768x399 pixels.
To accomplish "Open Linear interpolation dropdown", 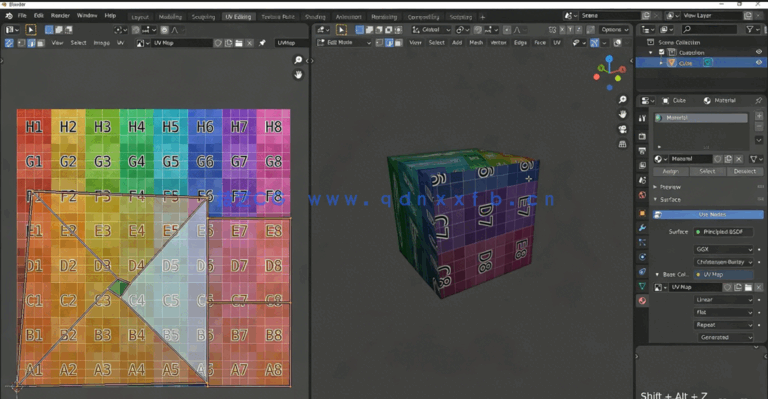I will tap(723, 300).
